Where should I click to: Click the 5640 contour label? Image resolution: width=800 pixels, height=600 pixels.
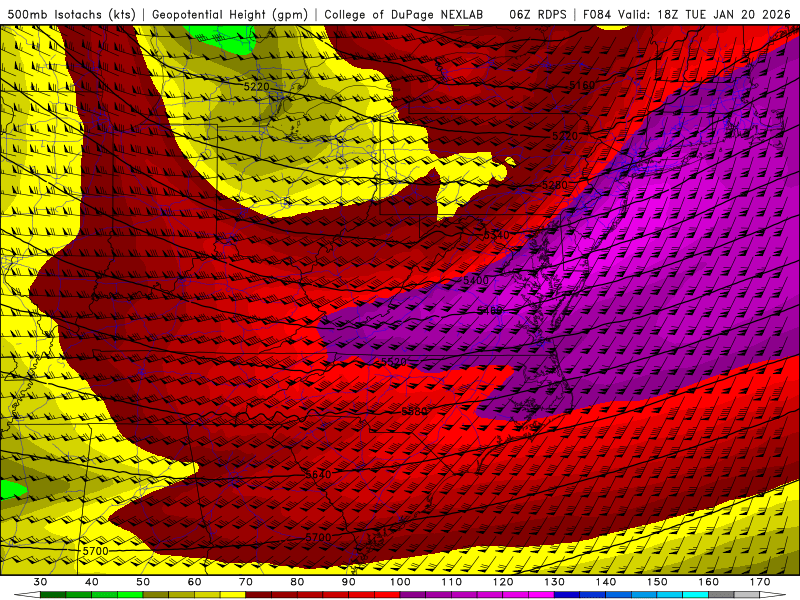(x=318, y=474)
